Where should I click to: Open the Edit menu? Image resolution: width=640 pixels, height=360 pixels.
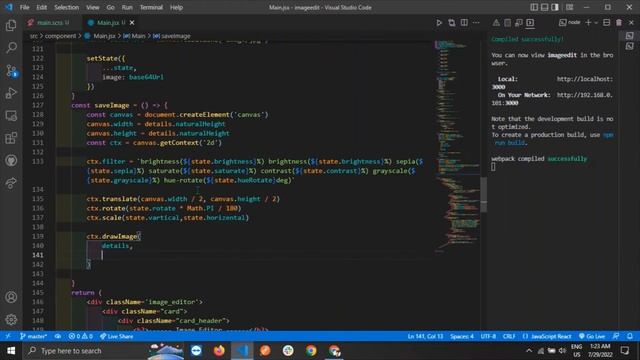pos(41,7)
